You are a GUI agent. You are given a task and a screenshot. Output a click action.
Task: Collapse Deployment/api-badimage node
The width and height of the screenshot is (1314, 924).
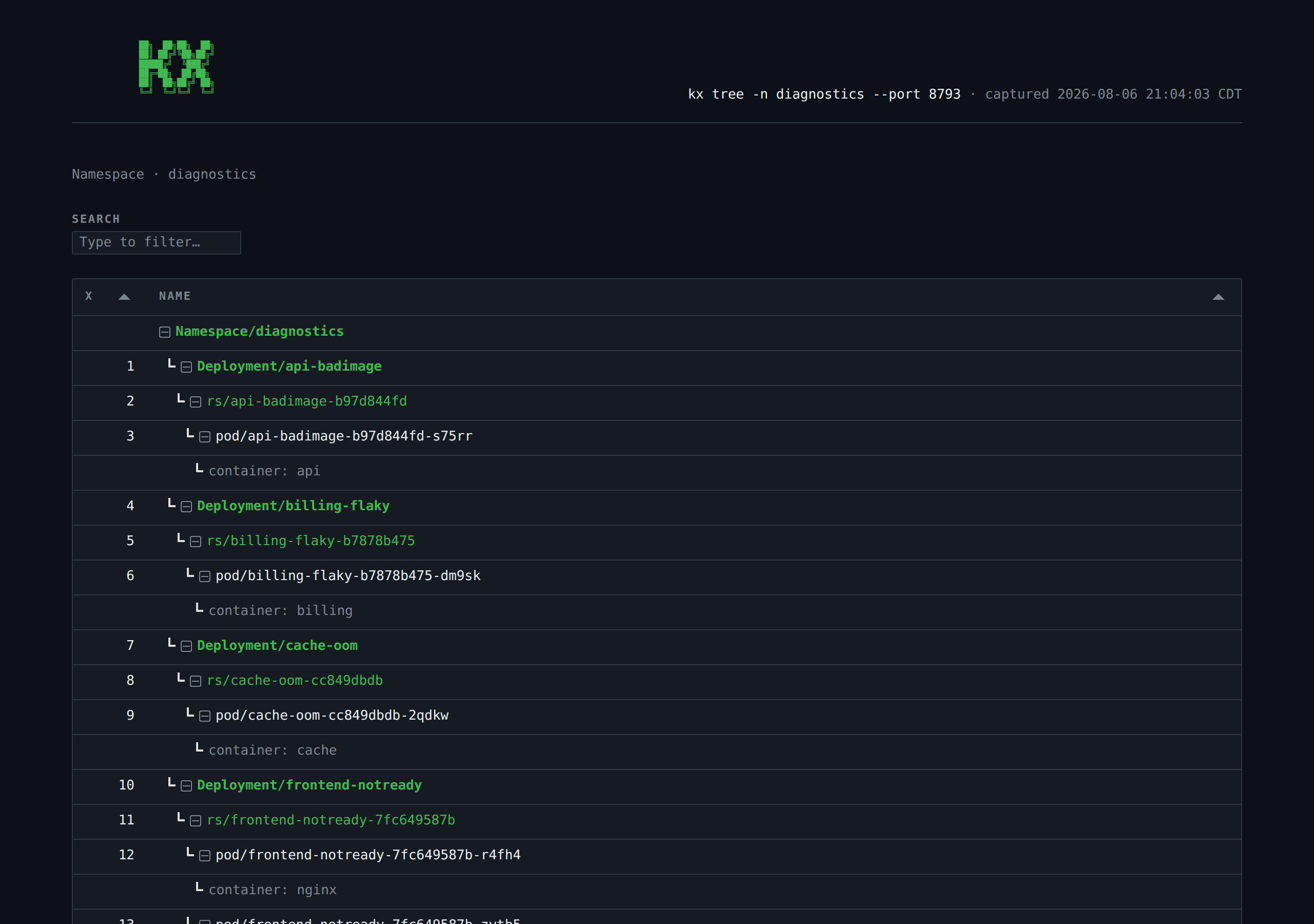coord(186,367)
